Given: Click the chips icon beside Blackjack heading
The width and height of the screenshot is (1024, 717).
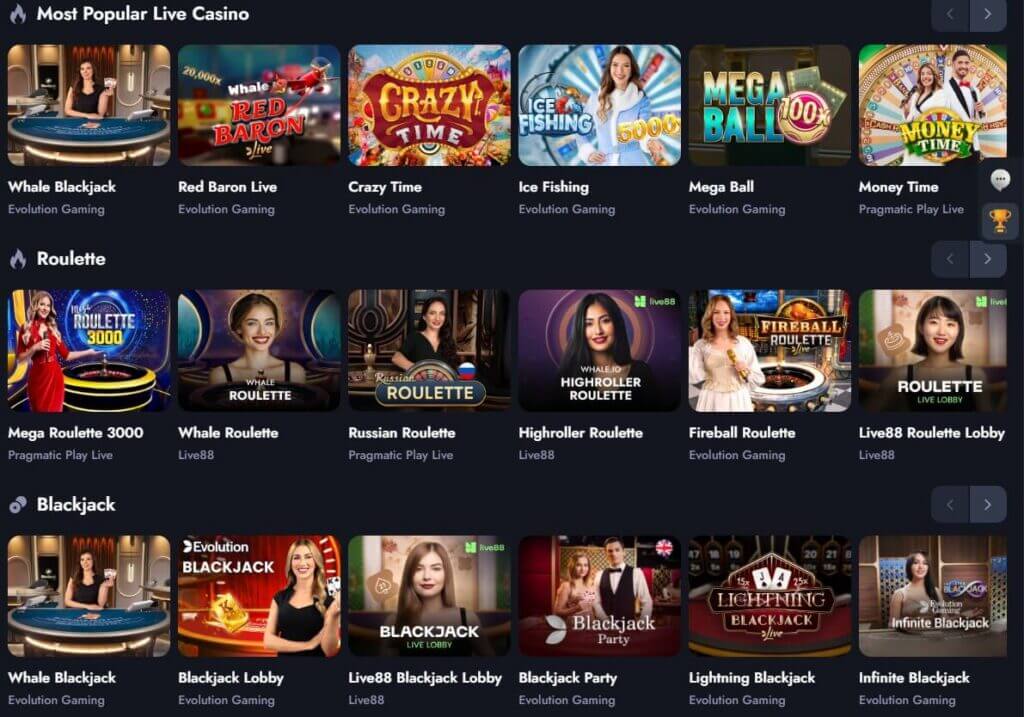Looking at the screenshot, I should coord(18,504).
